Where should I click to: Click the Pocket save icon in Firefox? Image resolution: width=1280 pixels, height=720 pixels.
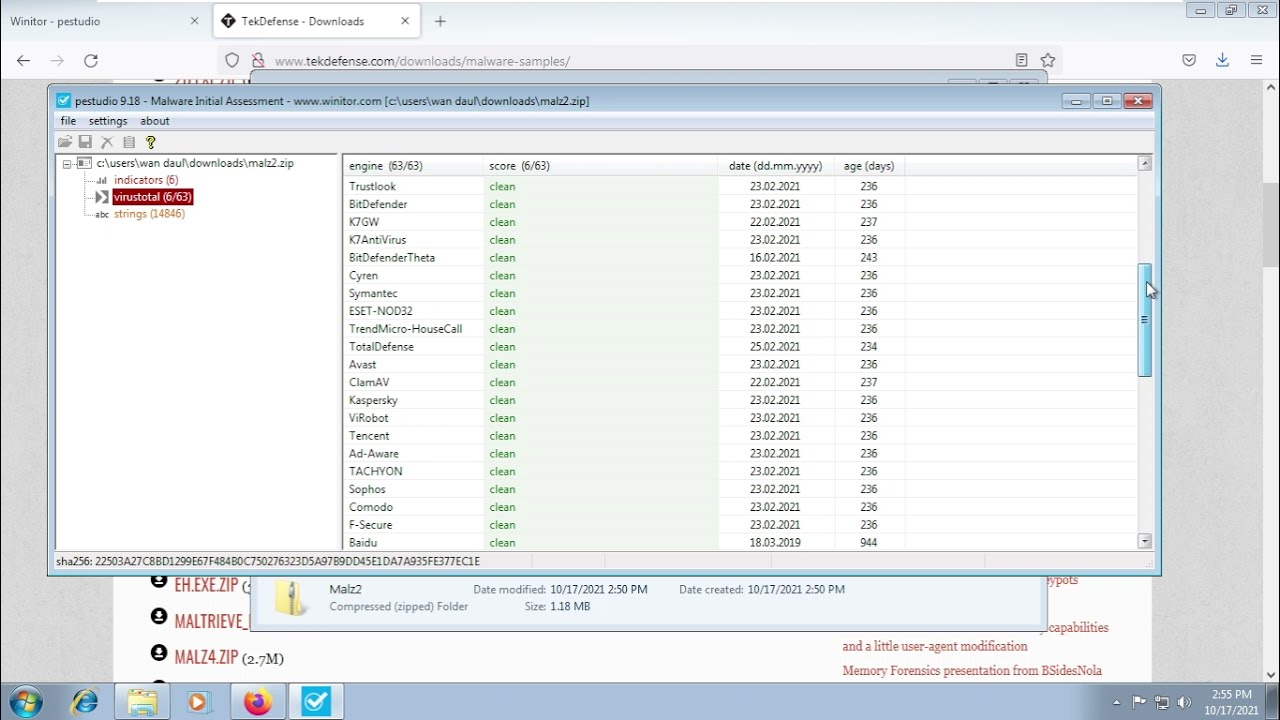pos(1189,61)
